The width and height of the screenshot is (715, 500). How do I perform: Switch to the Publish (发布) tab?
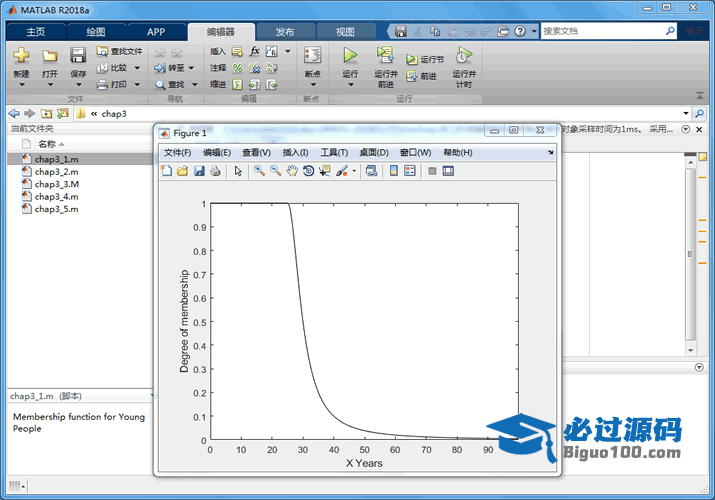pos(285,32)
